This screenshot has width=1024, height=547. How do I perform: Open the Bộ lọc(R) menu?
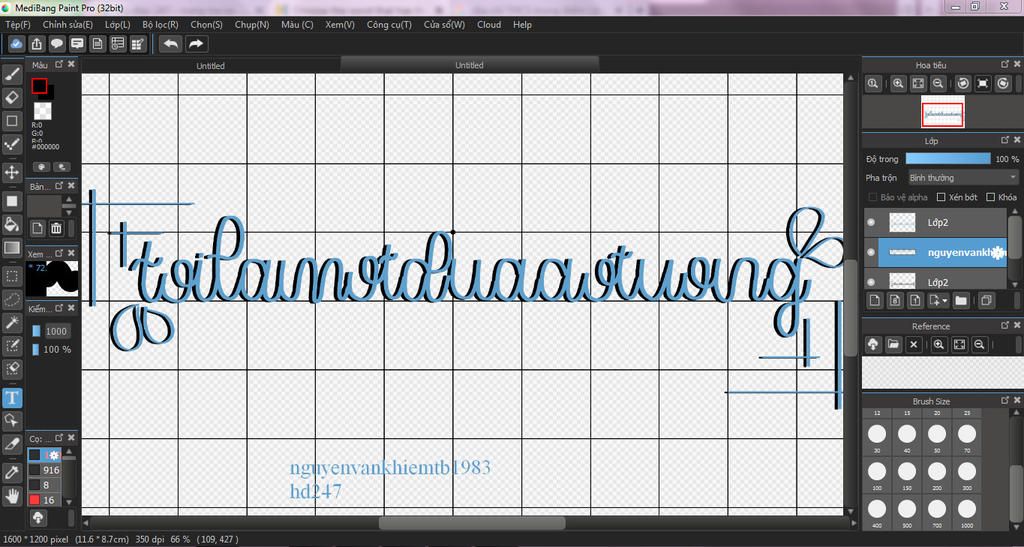pyautogui.click(x=161, y=25)
